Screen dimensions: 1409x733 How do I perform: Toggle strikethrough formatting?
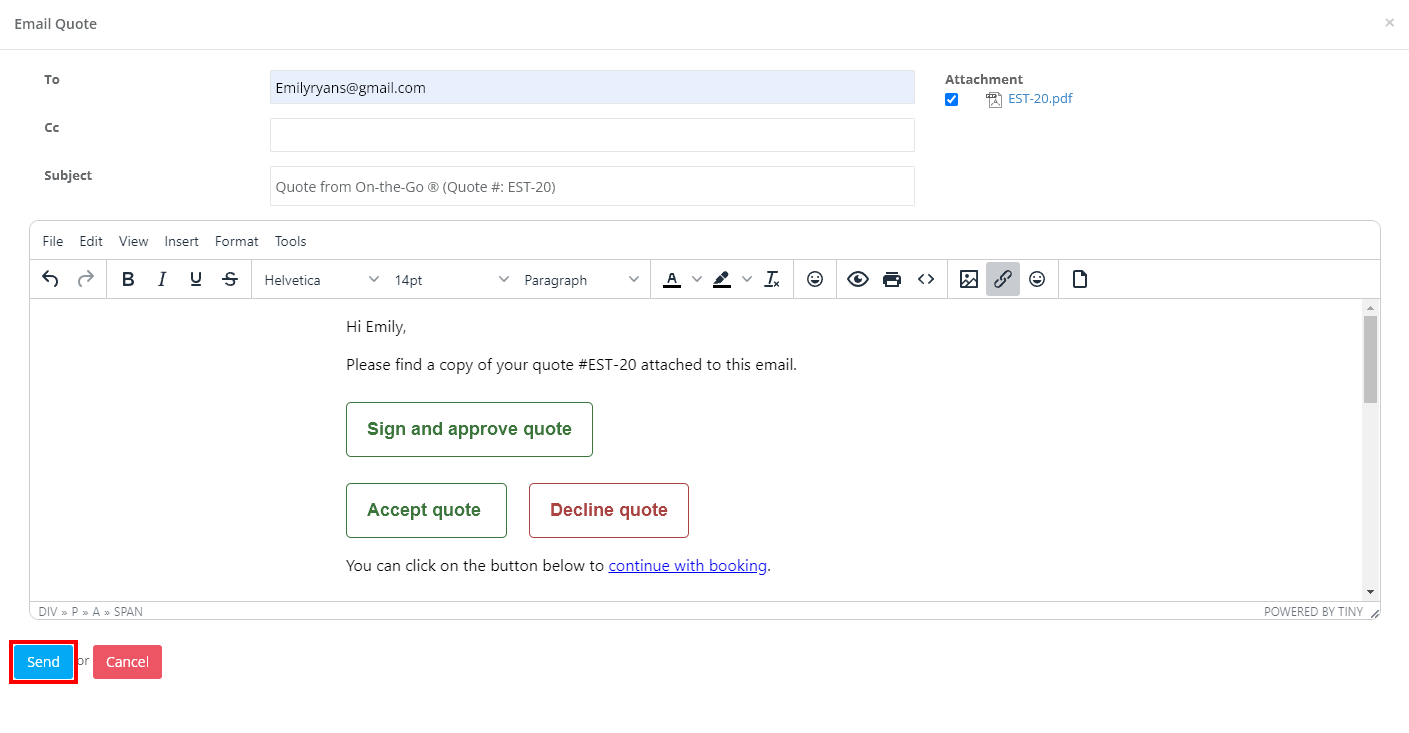pos(230,280)
